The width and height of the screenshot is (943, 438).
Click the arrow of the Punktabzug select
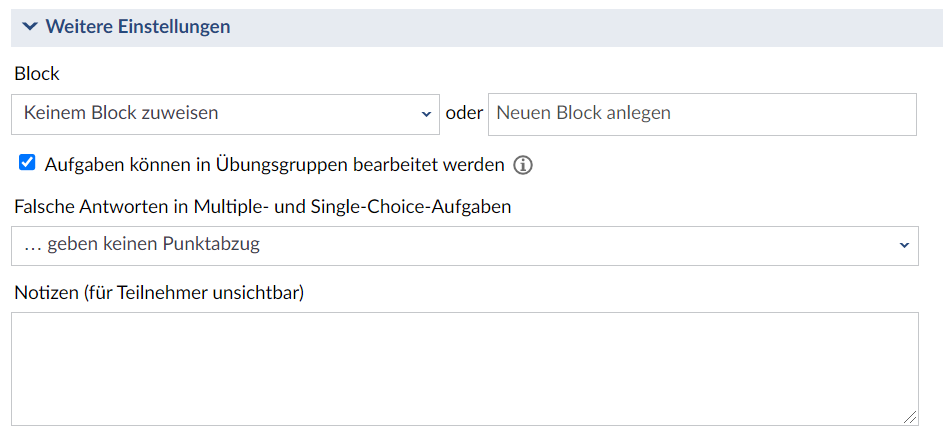[x=903, y=245]
